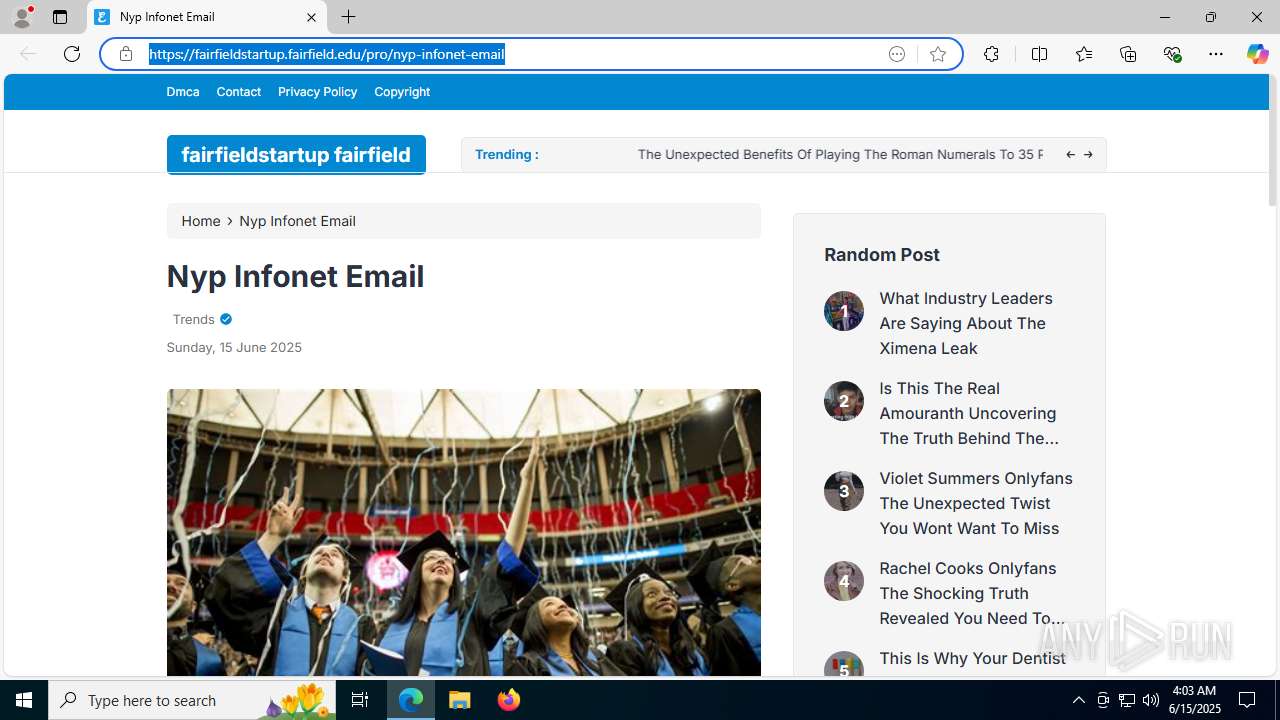Click the taskbar clock showing 4:03 AM

1196,700
